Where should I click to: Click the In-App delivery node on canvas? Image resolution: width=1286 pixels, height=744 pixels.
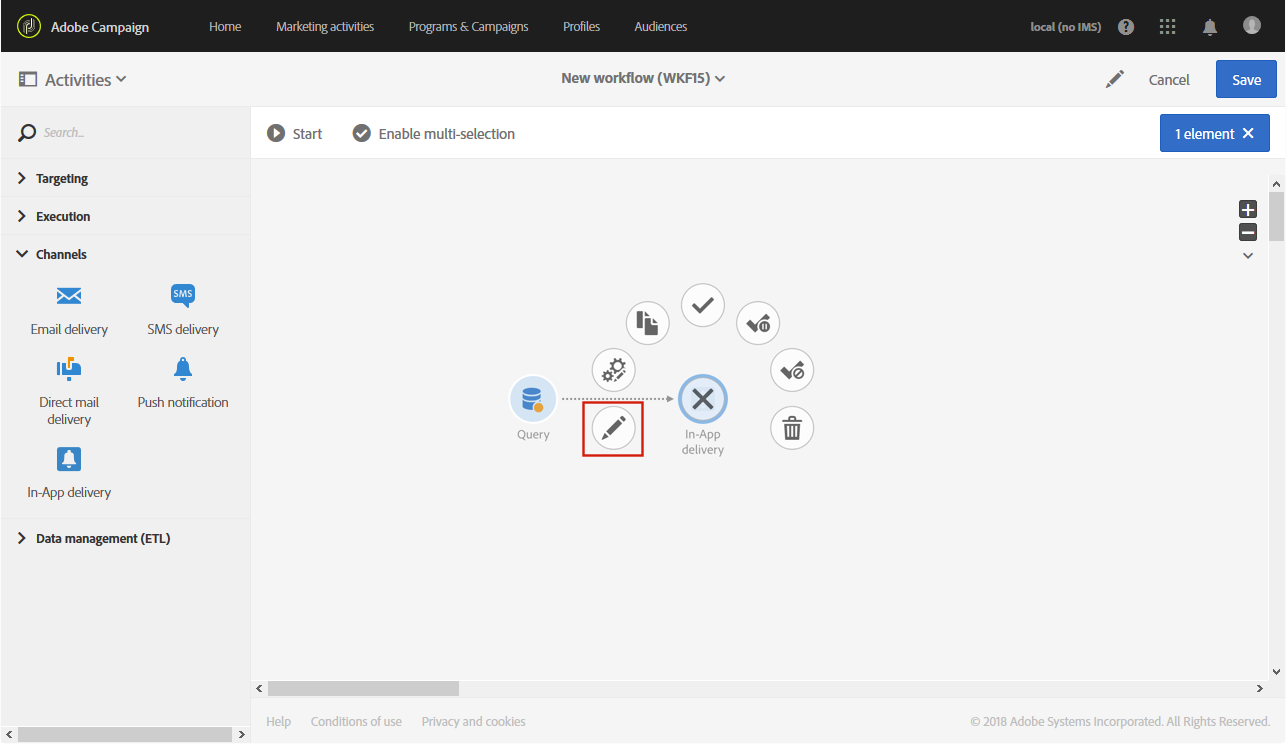(x=703, y=400)
